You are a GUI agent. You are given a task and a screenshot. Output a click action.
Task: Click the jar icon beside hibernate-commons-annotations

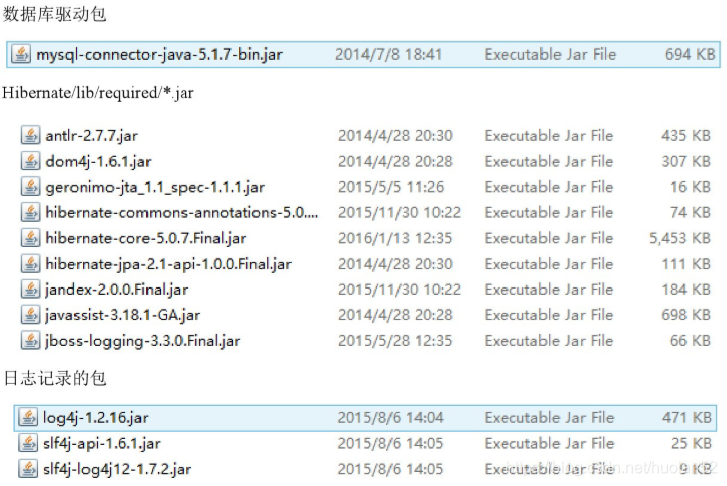30,212
